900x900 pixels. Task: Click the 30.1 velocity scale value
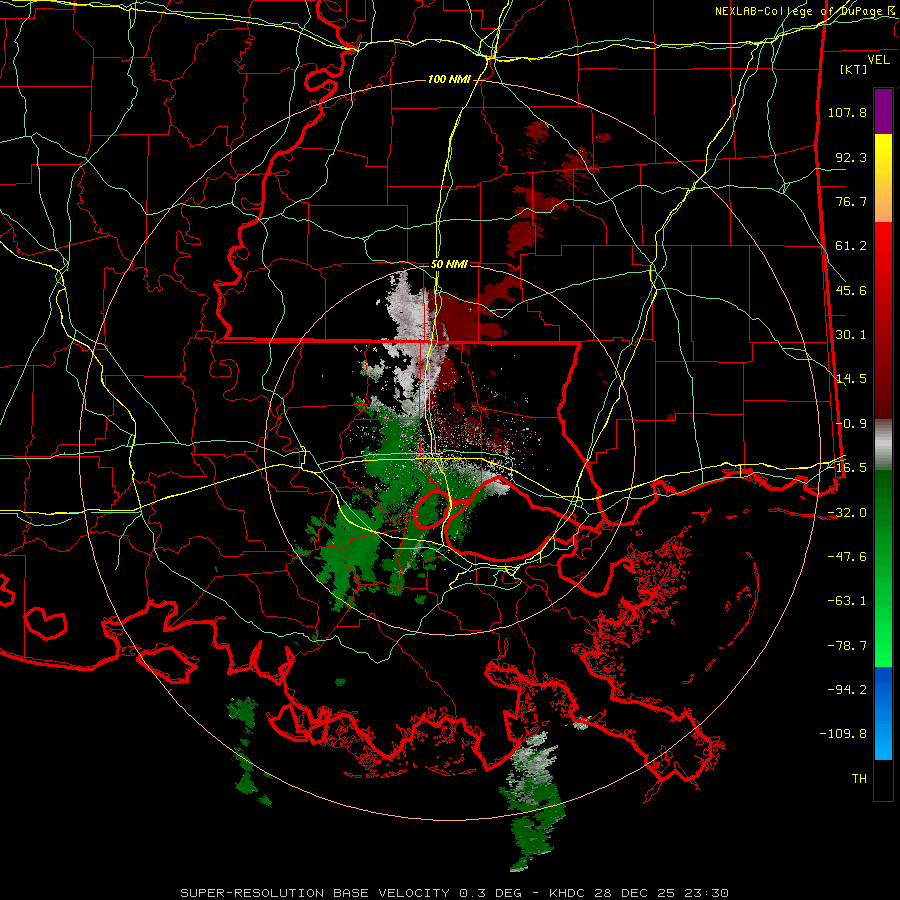pos(851,335)
